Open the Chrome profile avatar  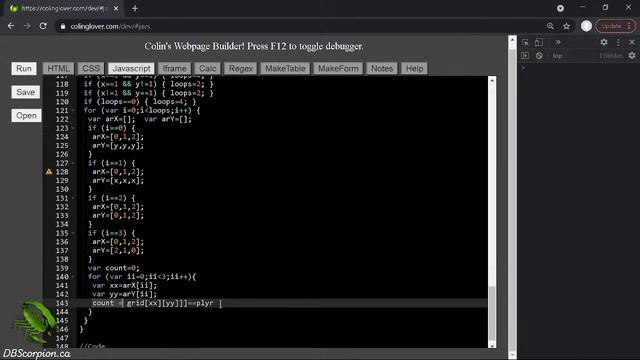pos(586,26)
